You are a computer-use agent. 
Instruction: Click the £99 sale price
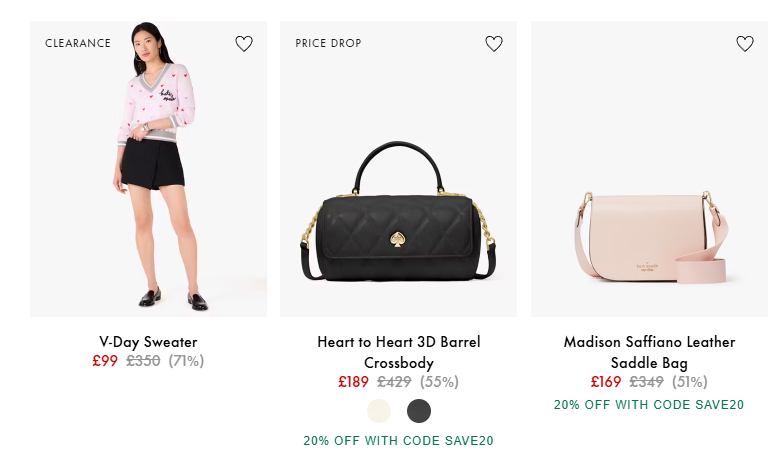coord(105,361)
